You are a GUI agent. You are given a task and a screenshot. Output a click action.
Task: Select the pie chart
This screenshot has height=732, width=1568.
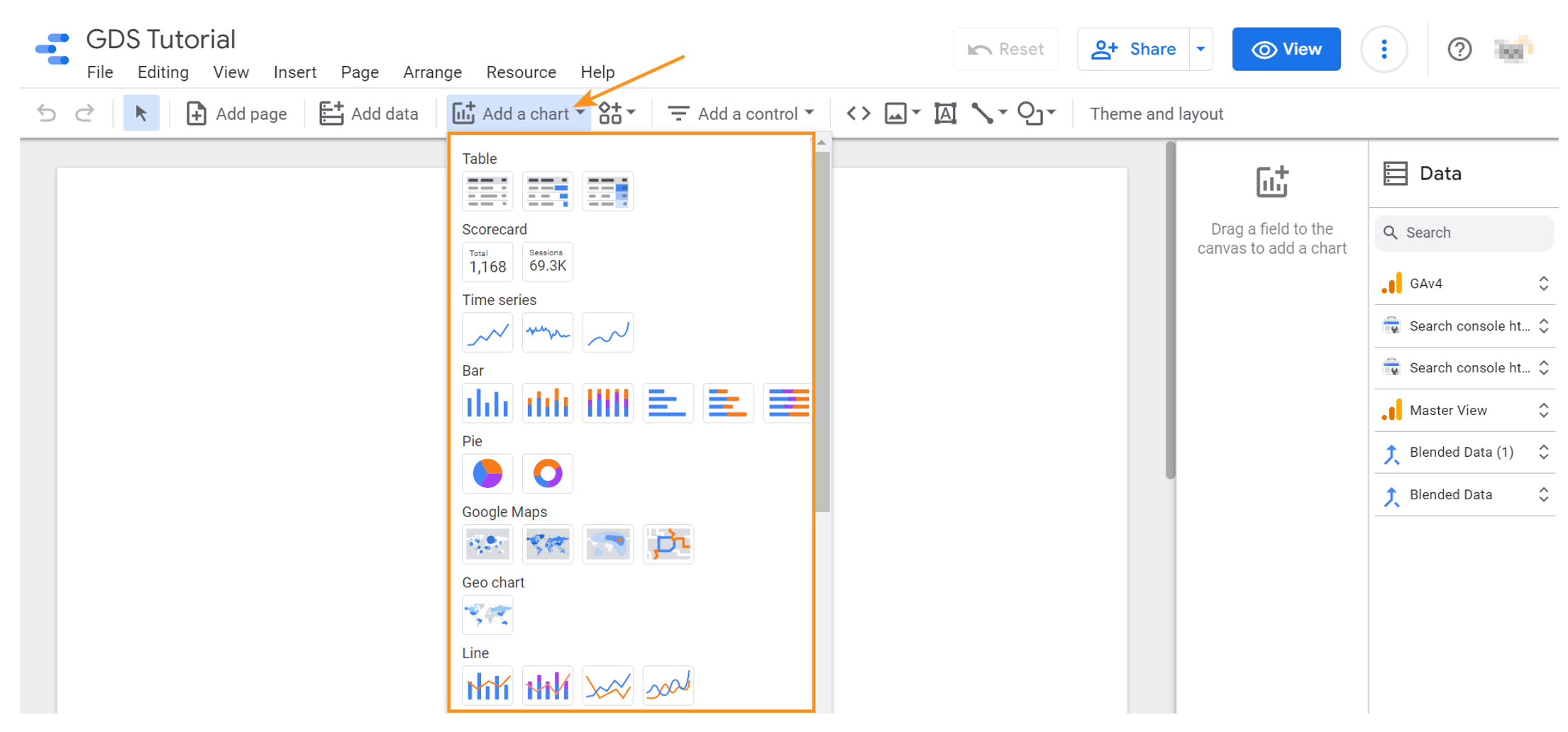click(487, 473)
